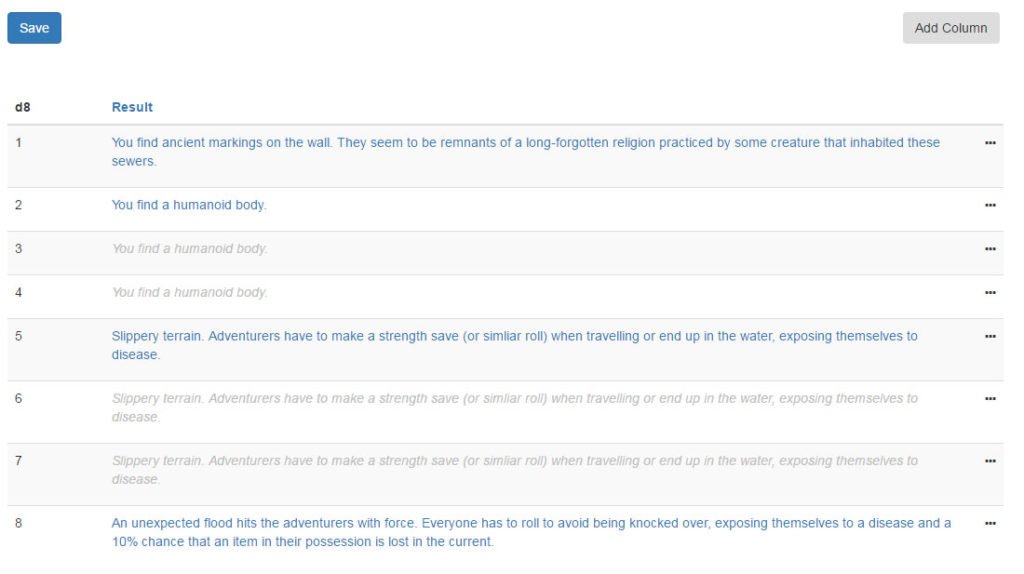
Task: Open the options ellipsis for row 4
Action: [x=990, y=293]
